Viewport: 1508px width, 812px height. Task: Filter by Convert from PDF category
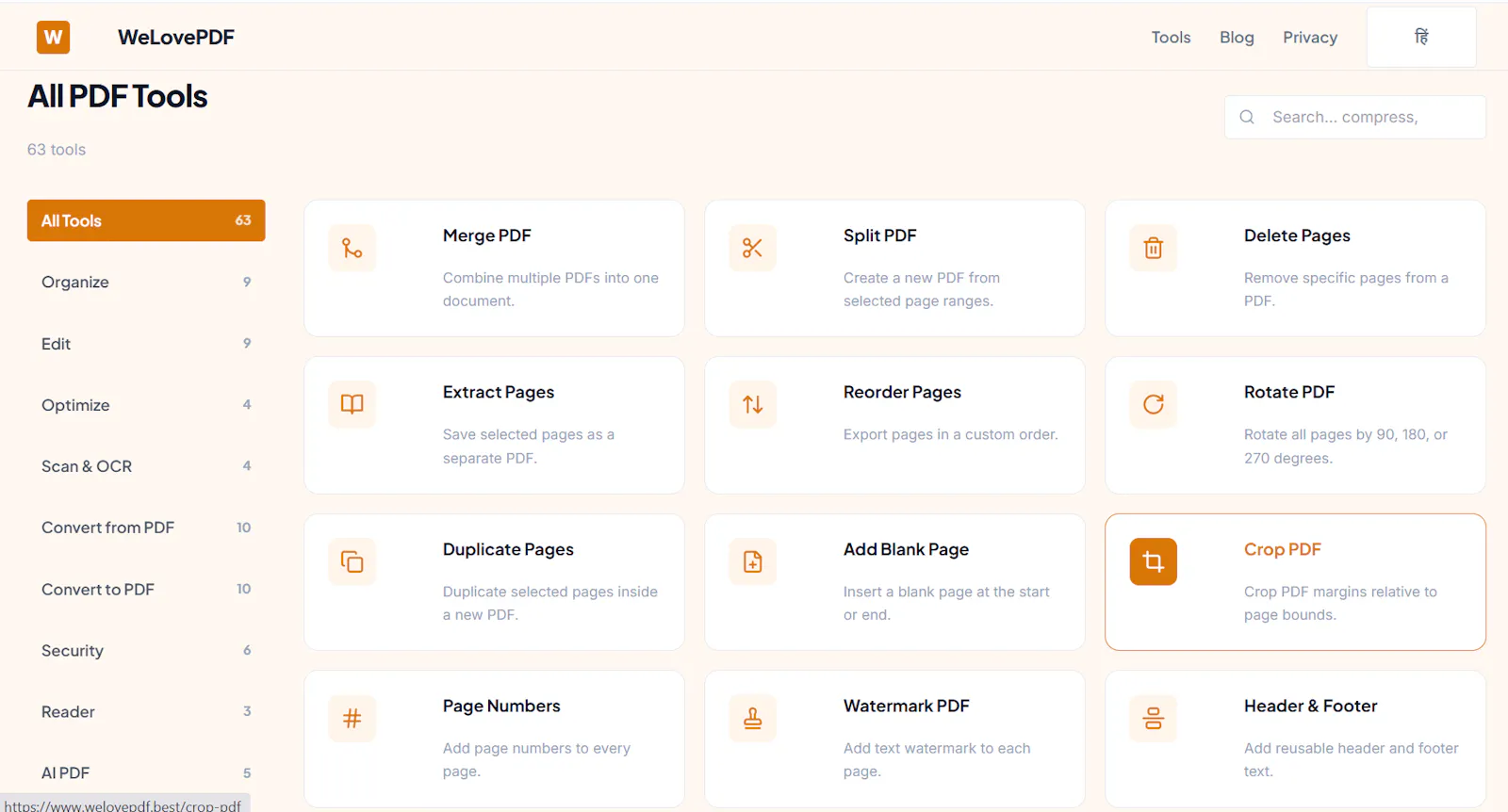(146, 528)
